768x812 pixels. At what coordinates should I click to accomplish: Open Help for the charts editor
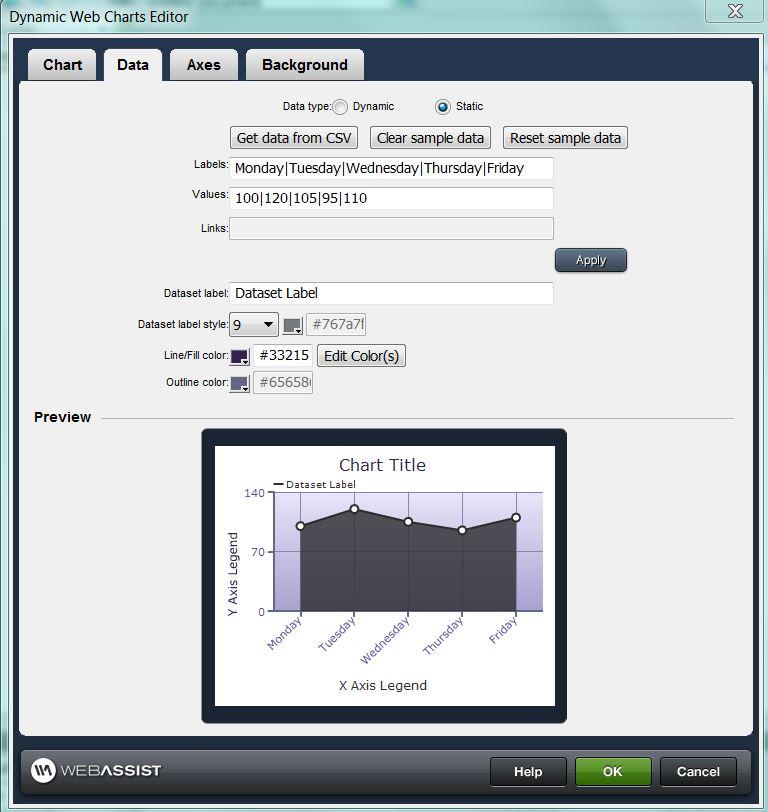[528, 772]
